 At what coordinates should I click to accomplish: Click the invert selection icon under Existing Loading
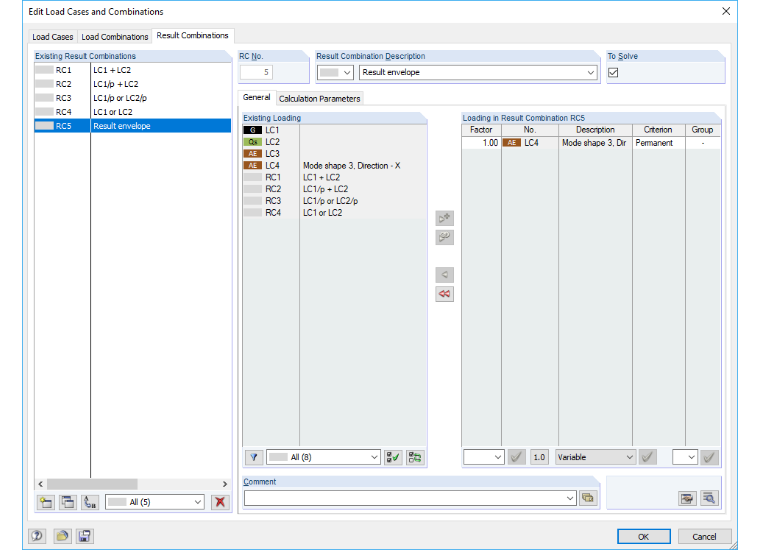(x=415, y=457)
